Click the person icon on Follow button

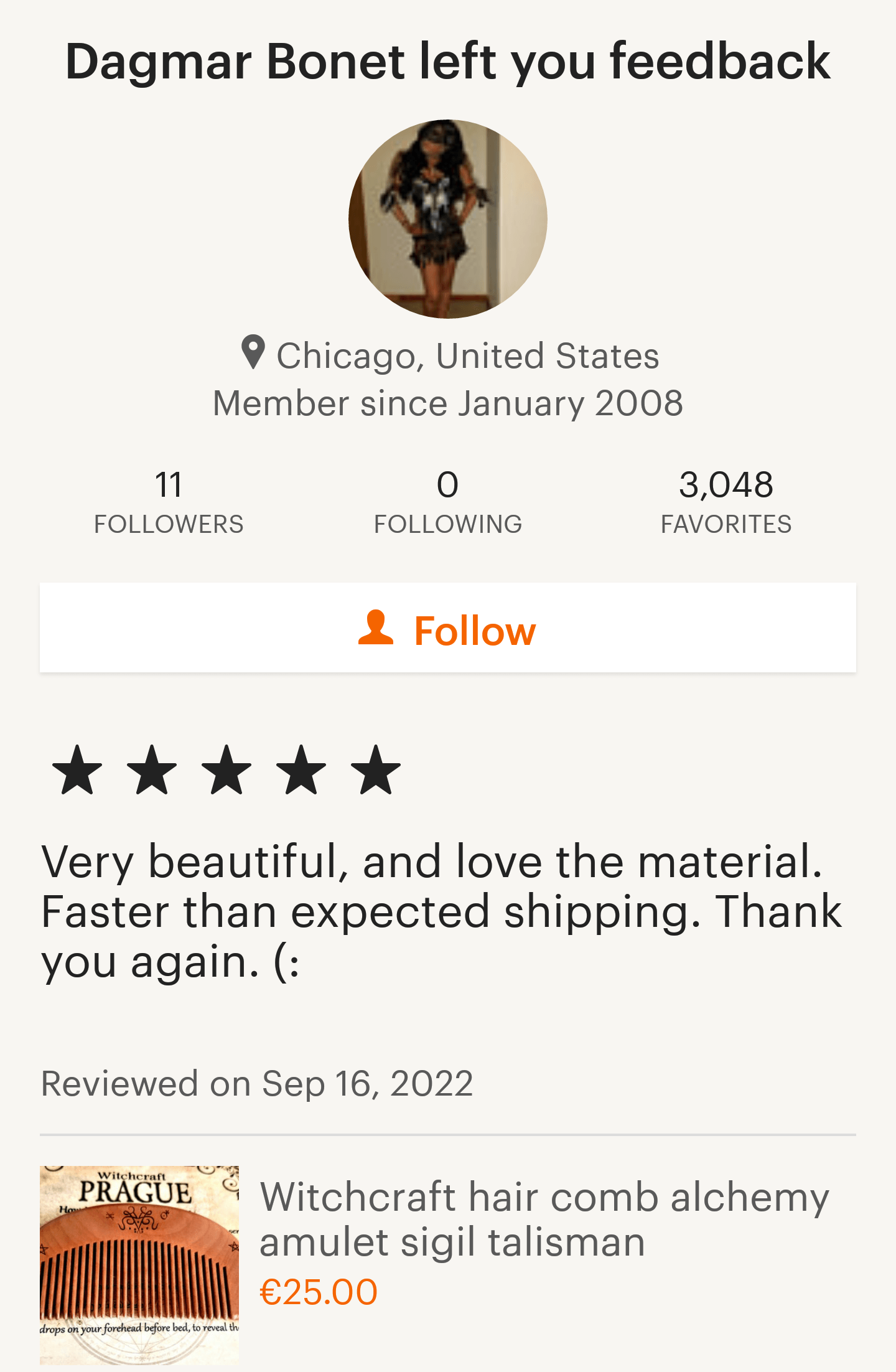[x=376, y=627]
